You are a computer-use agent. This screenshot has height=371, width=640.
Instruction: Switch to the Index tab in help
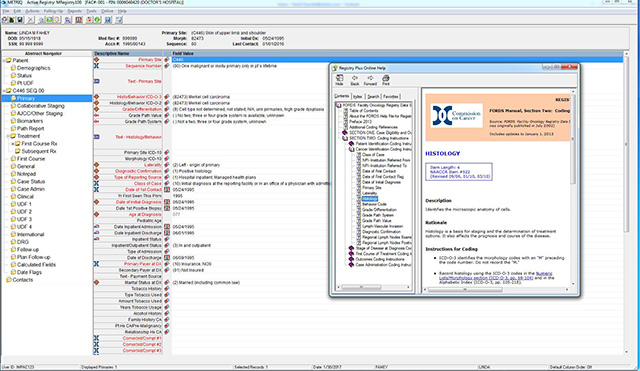click(358, 97)
